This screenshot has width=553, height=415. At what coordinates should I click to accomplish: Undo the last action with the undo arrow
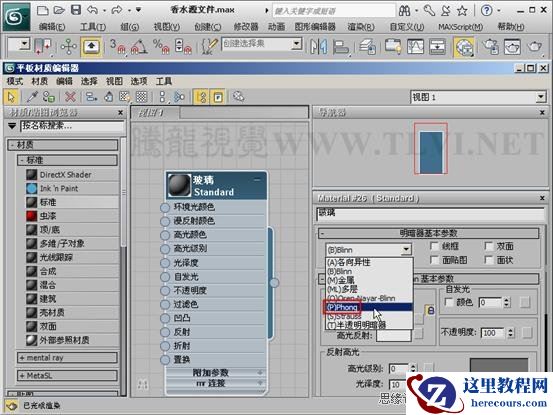click(92, 10)
